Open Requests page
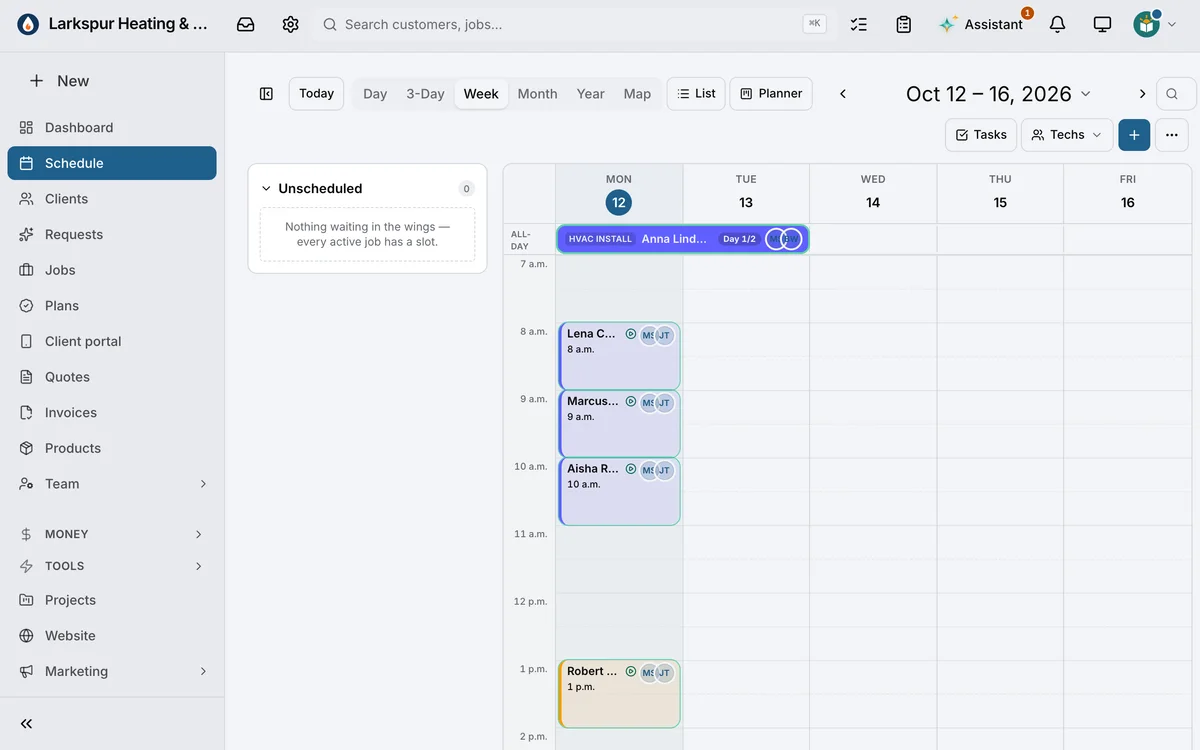Image resolution: width=1200 pixels, height=750 pixels. pos(112,234)
